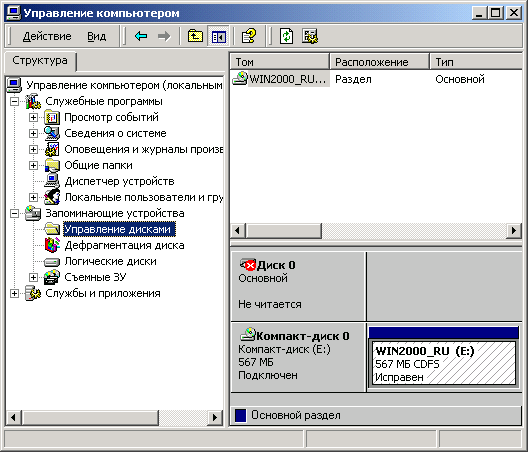Select Дефрагментация диска tree item
Image resolution: width=528 pixels, height=452 pixels.
tap(124, 245)
